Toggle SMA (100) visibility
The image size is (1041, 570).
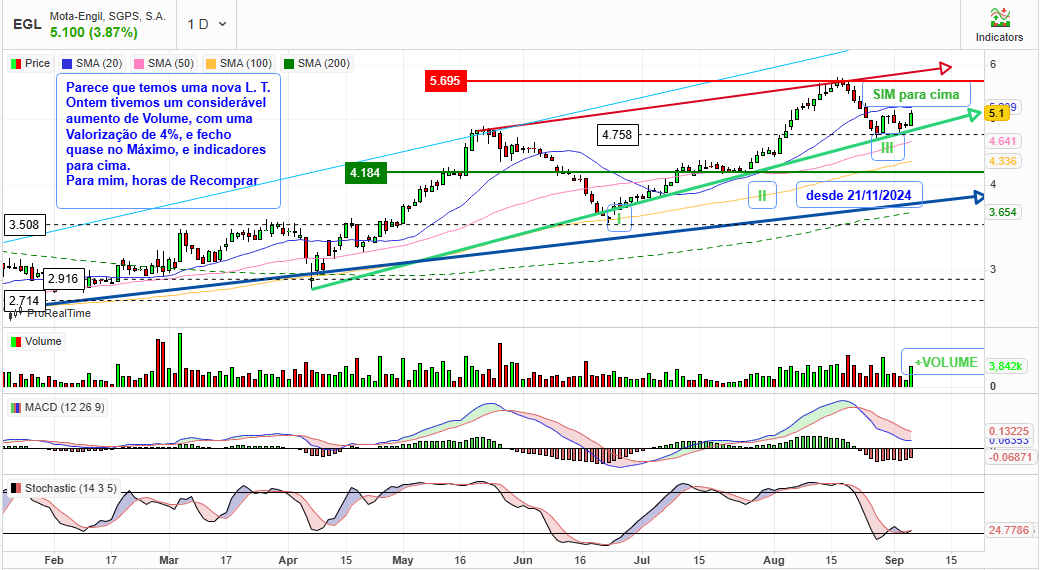pos(239,64)
